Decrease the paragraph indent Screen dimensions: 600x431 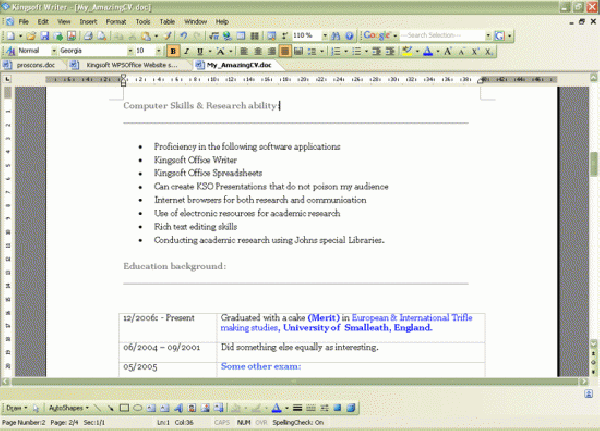tap(377, 51)
